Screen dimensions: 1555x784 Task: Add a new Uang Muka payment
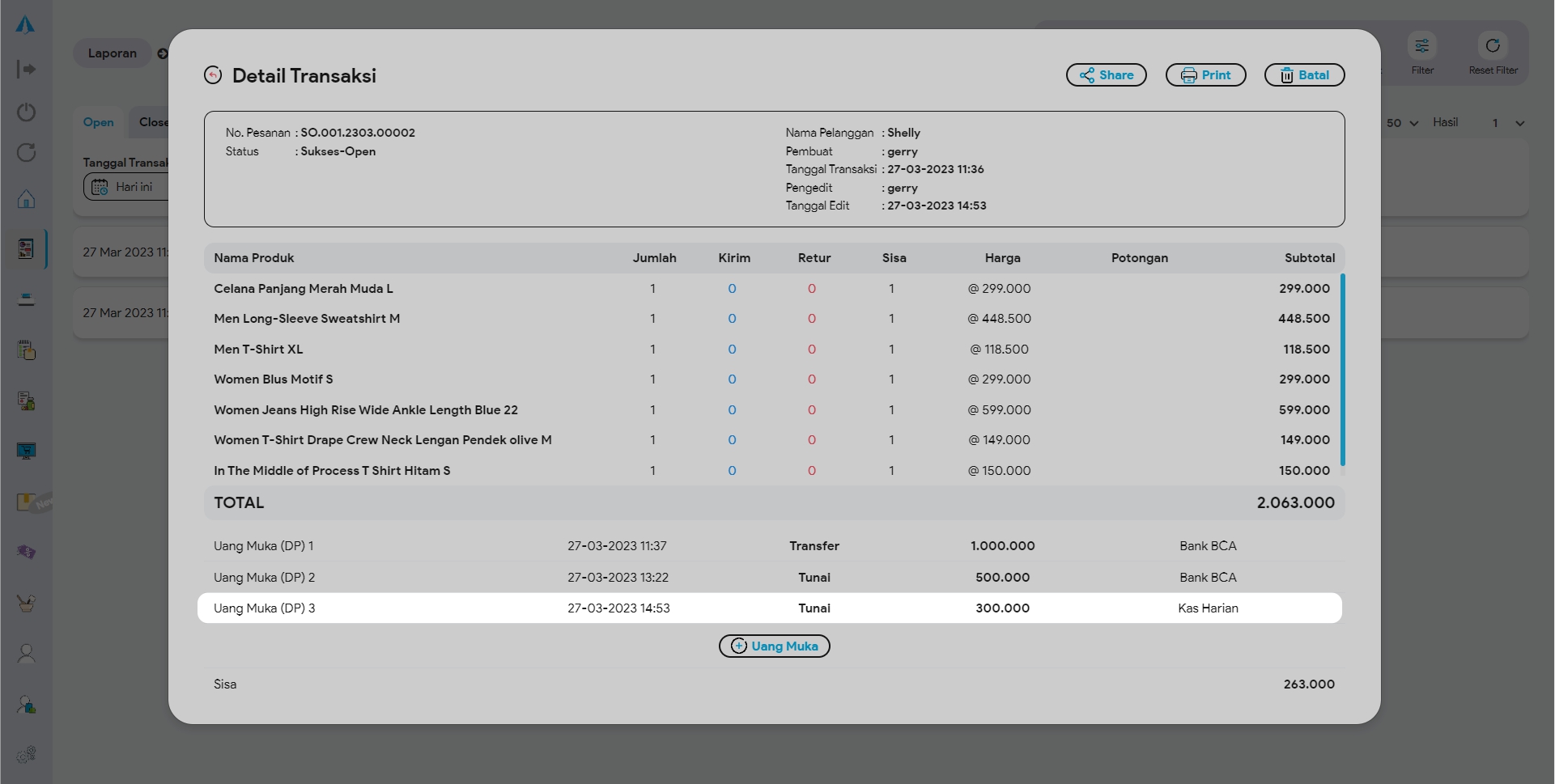(774, 646)
